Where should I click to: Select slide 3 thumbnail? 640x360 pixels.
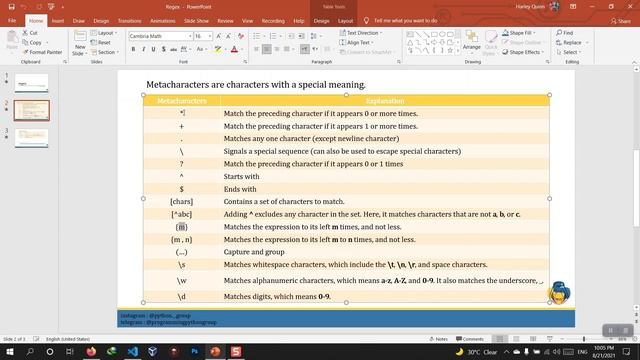[x=31, y=138]
